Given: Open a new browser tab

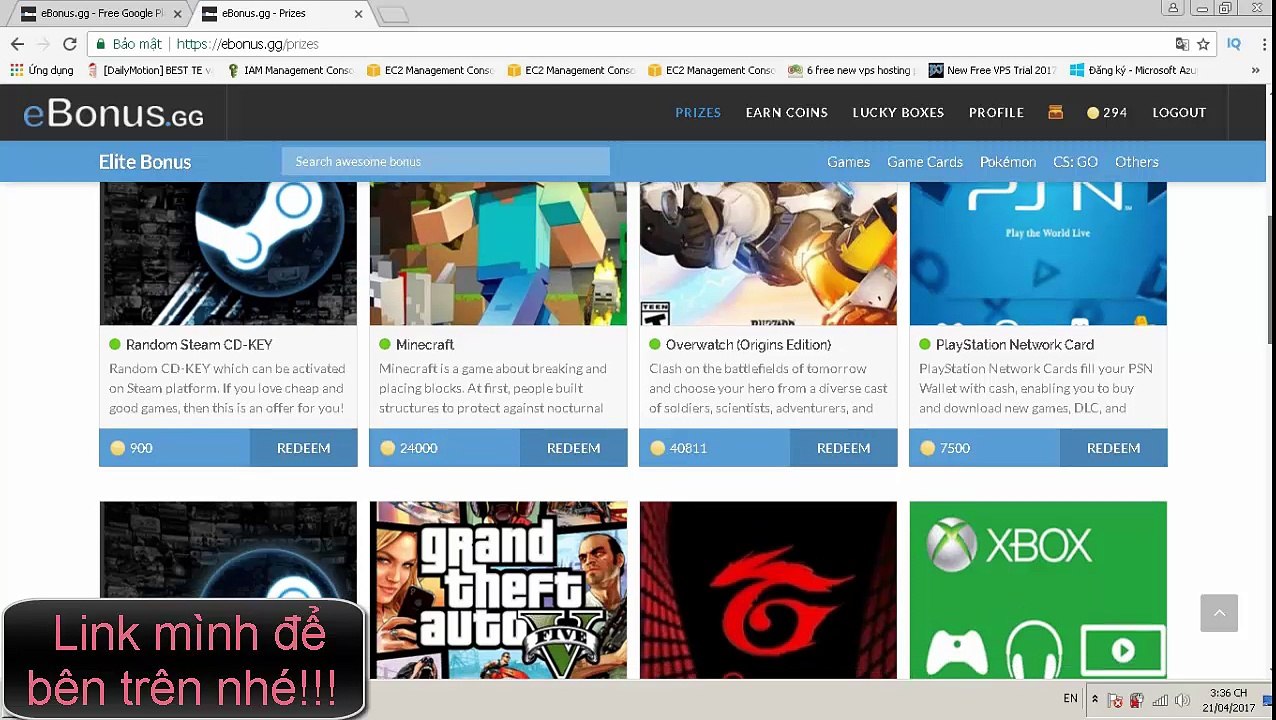Looking at the screenshot, I should point(393,14).
